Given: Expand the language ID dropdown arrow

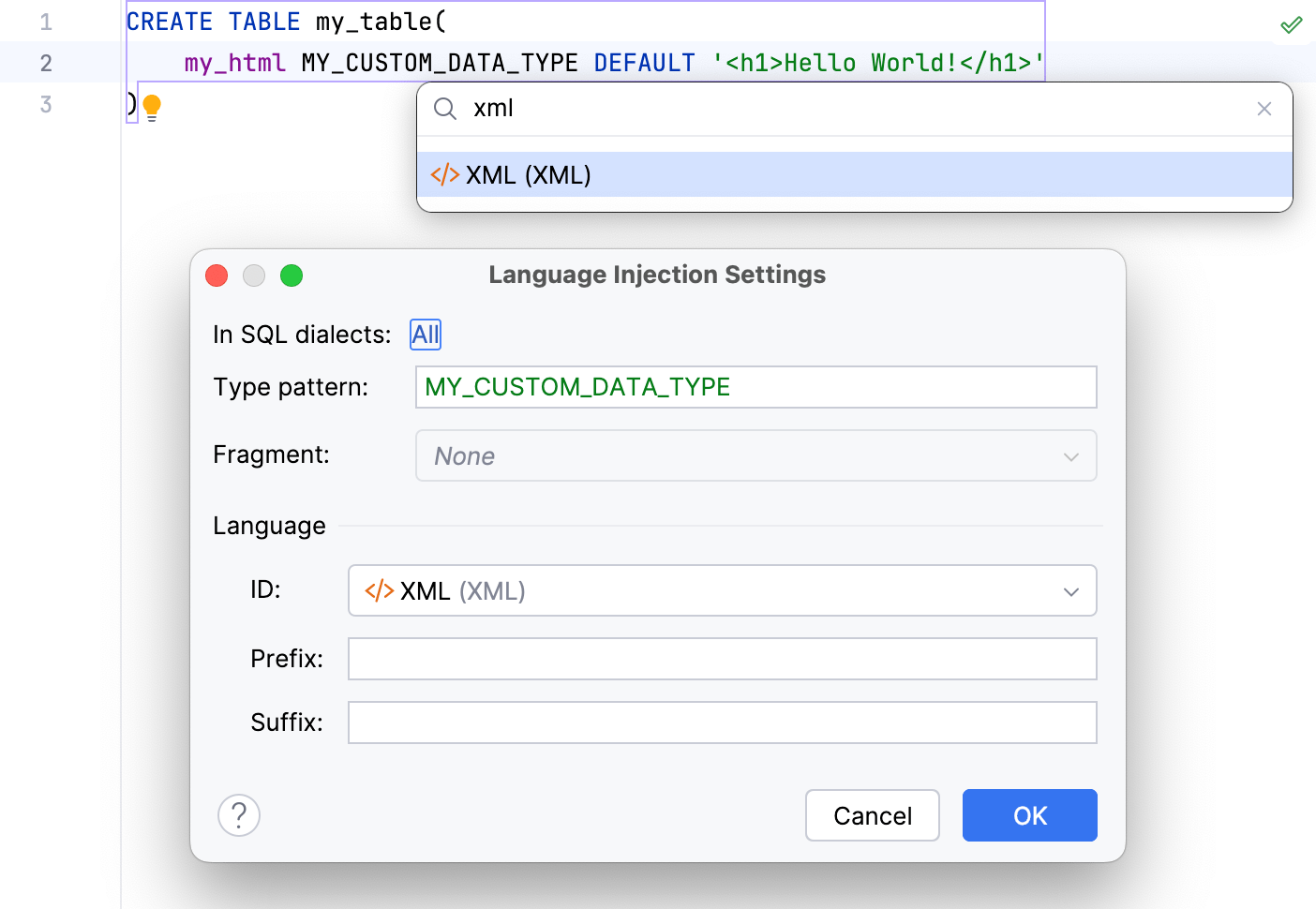Looking at the screenshot, I should pyautogui.click(x=1070, y=591).
